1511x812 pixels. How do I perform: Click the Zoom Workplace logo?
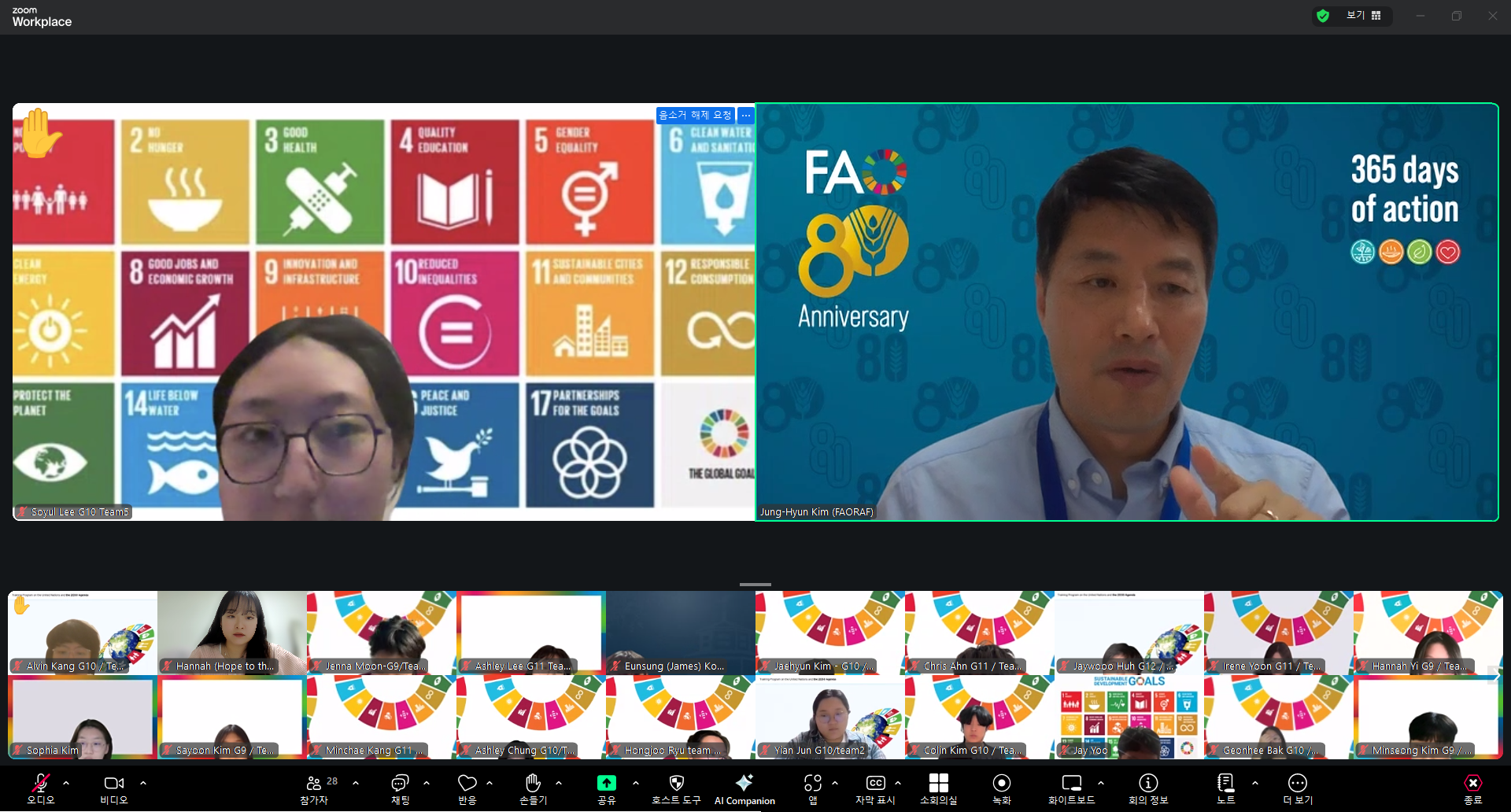point(42,17)
